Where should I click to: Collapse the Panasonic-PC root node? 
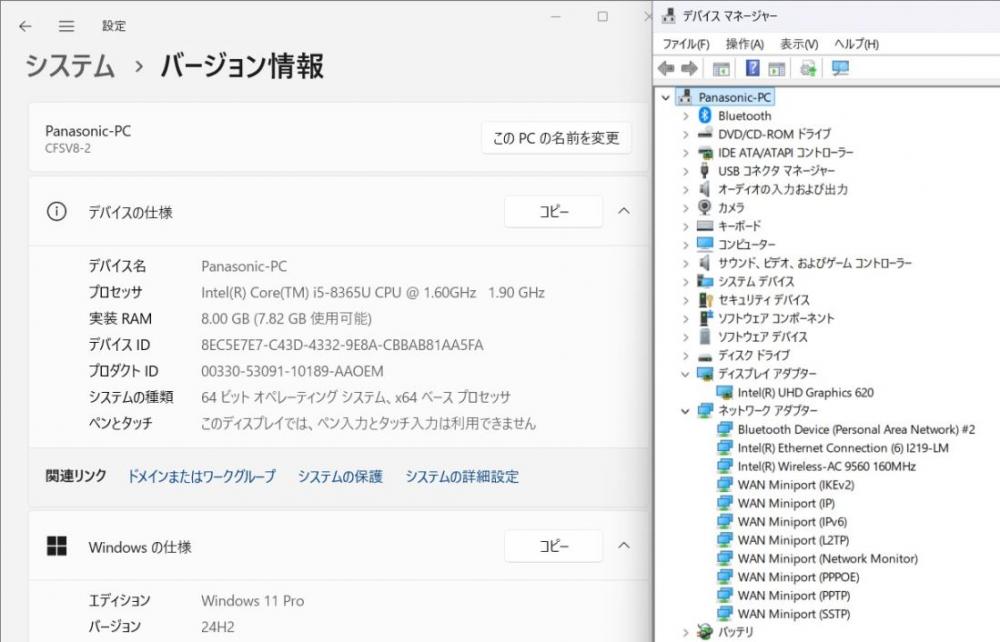[x=666, y=98]
